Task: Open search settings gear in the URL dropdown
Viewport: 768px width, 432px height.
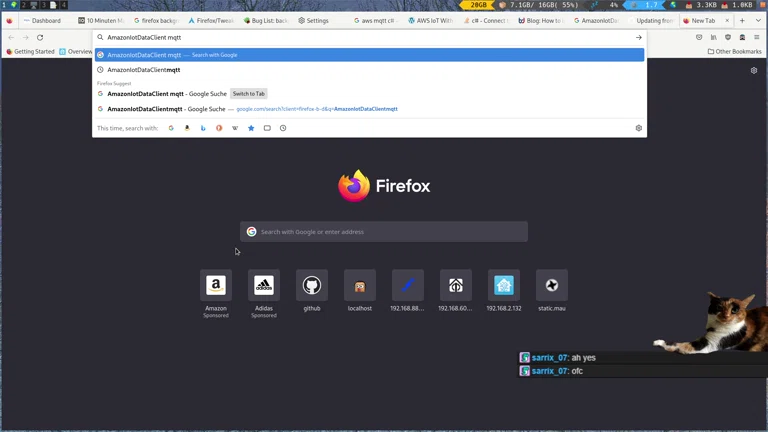Action: 638,128
